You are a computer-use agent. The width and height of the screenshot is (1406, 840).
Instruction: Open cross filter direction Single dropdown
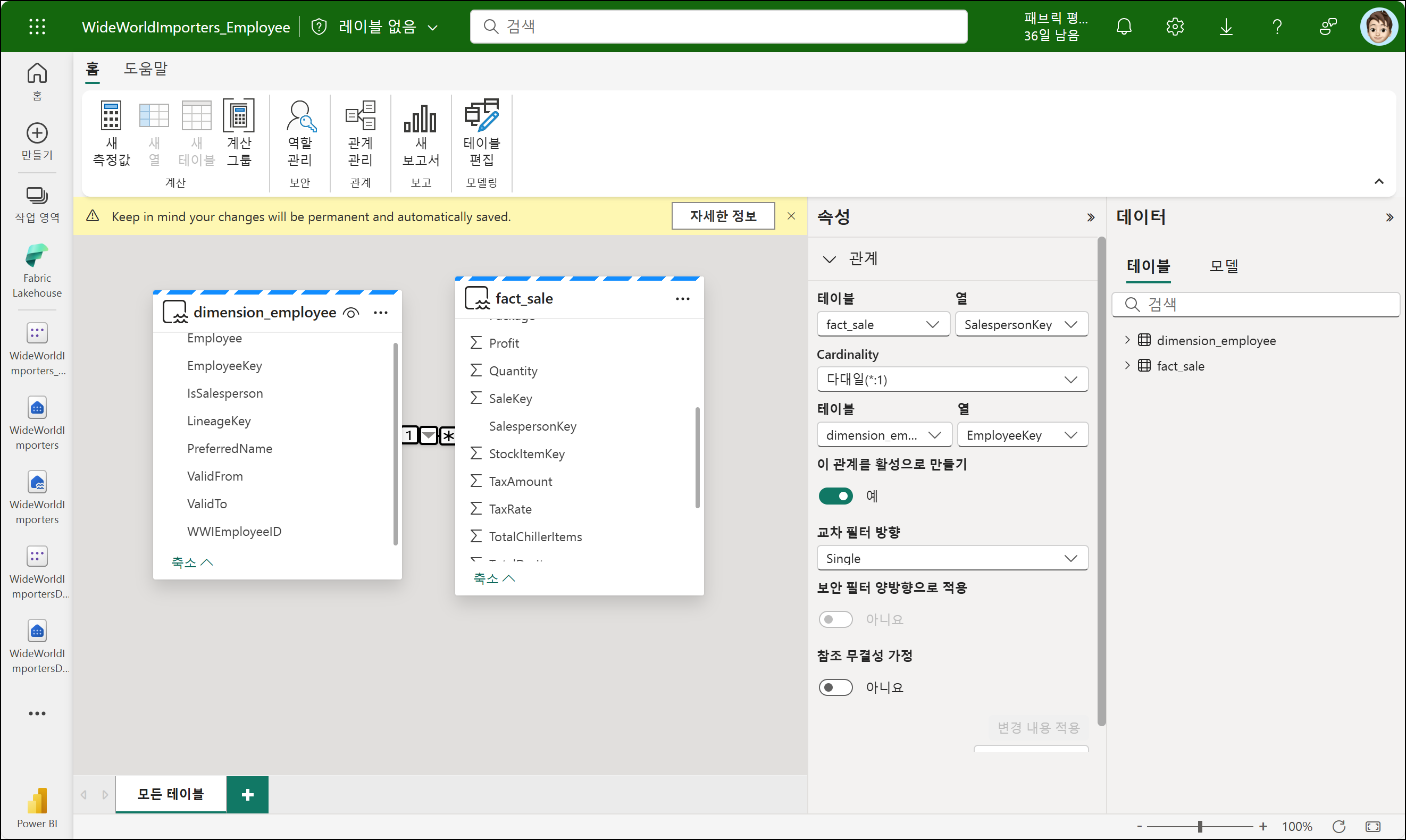(952, 558)
